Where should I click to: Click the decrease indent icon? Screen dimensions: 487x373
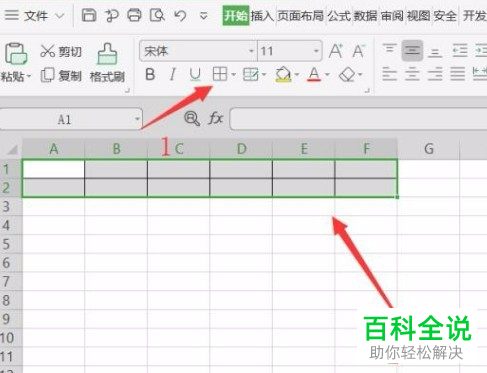(460, 51)
